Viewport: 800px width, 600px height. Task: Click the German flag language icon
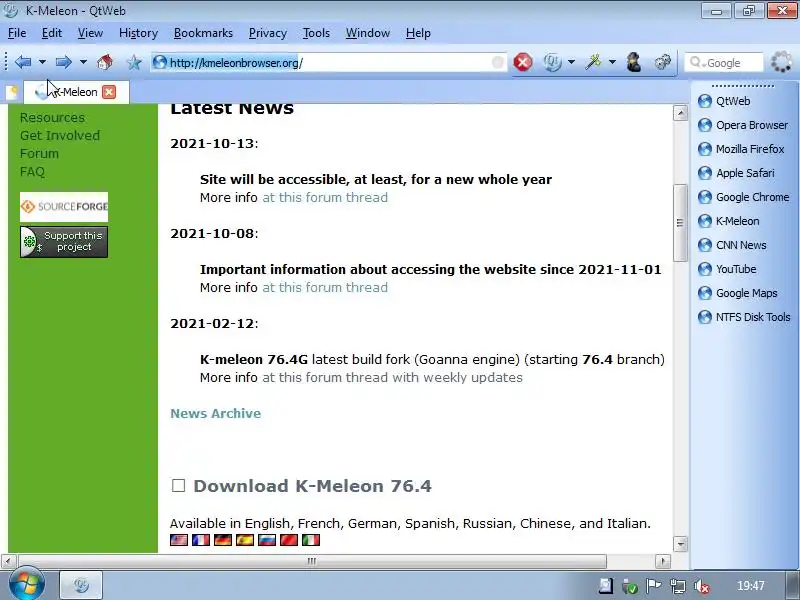pyautogui.click(x=222, y=540)
